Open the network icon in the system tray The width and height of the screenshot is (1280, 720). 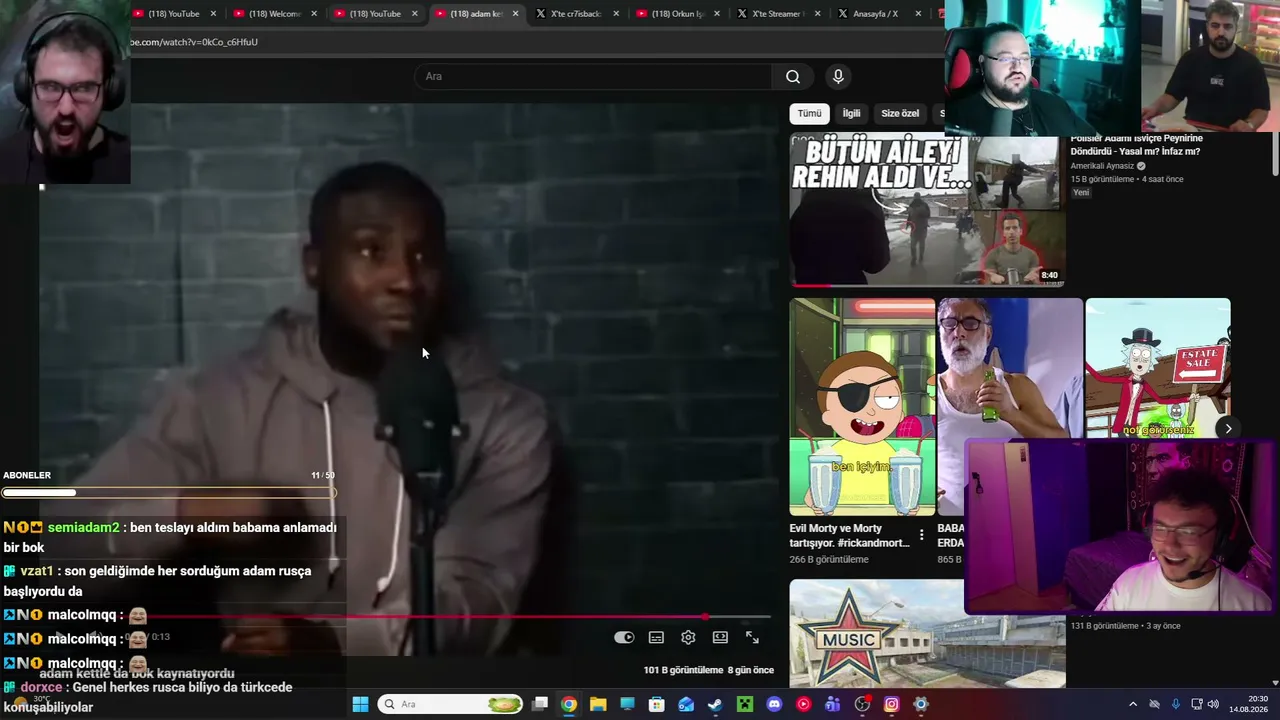tap(1197, 704)
